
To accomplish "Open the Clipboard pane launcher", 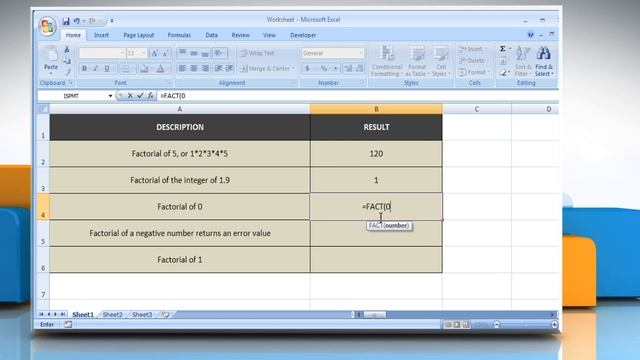I will (x=71, y=83).
